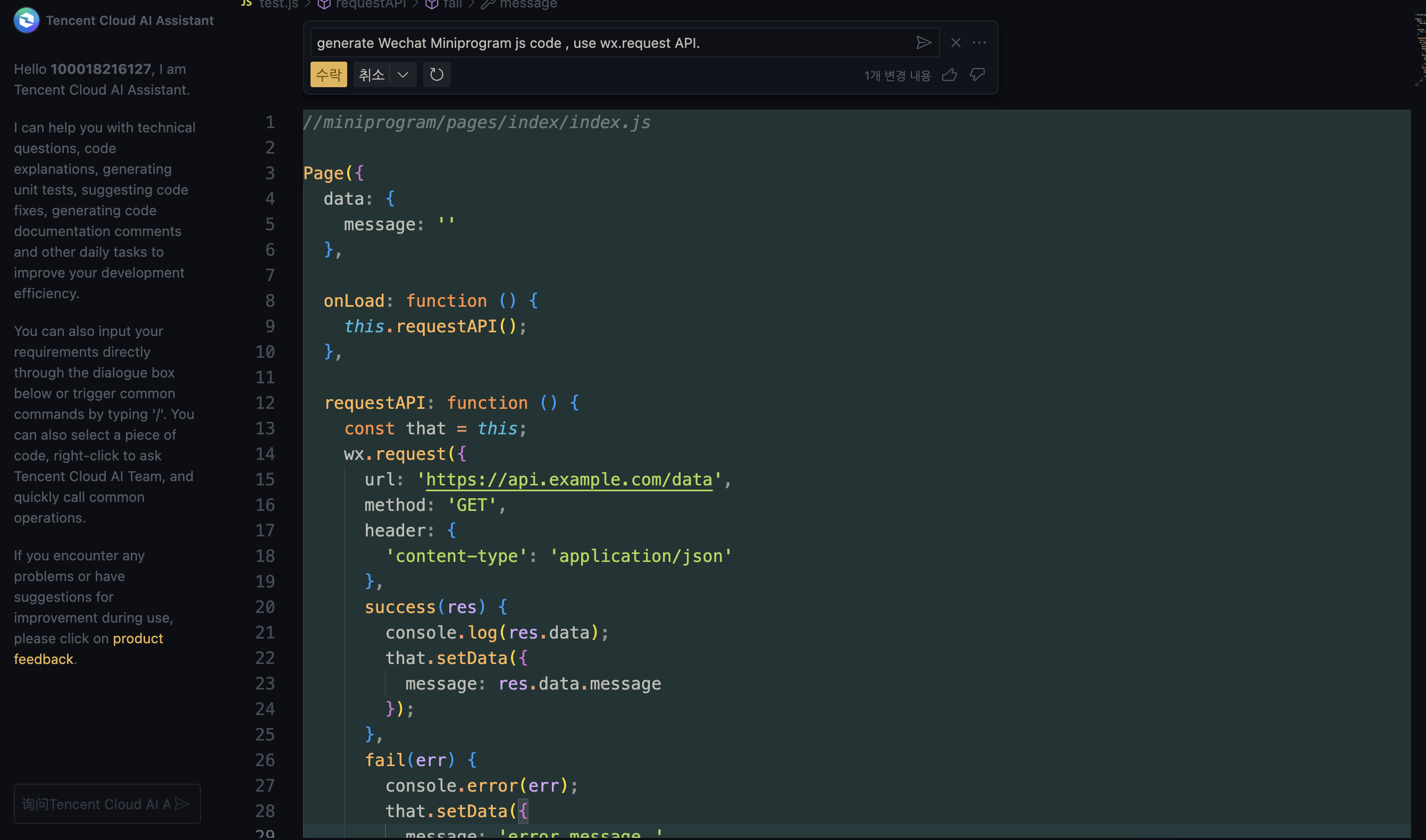Click send arrow in Tencent AI sidebar

coord(182,803)
